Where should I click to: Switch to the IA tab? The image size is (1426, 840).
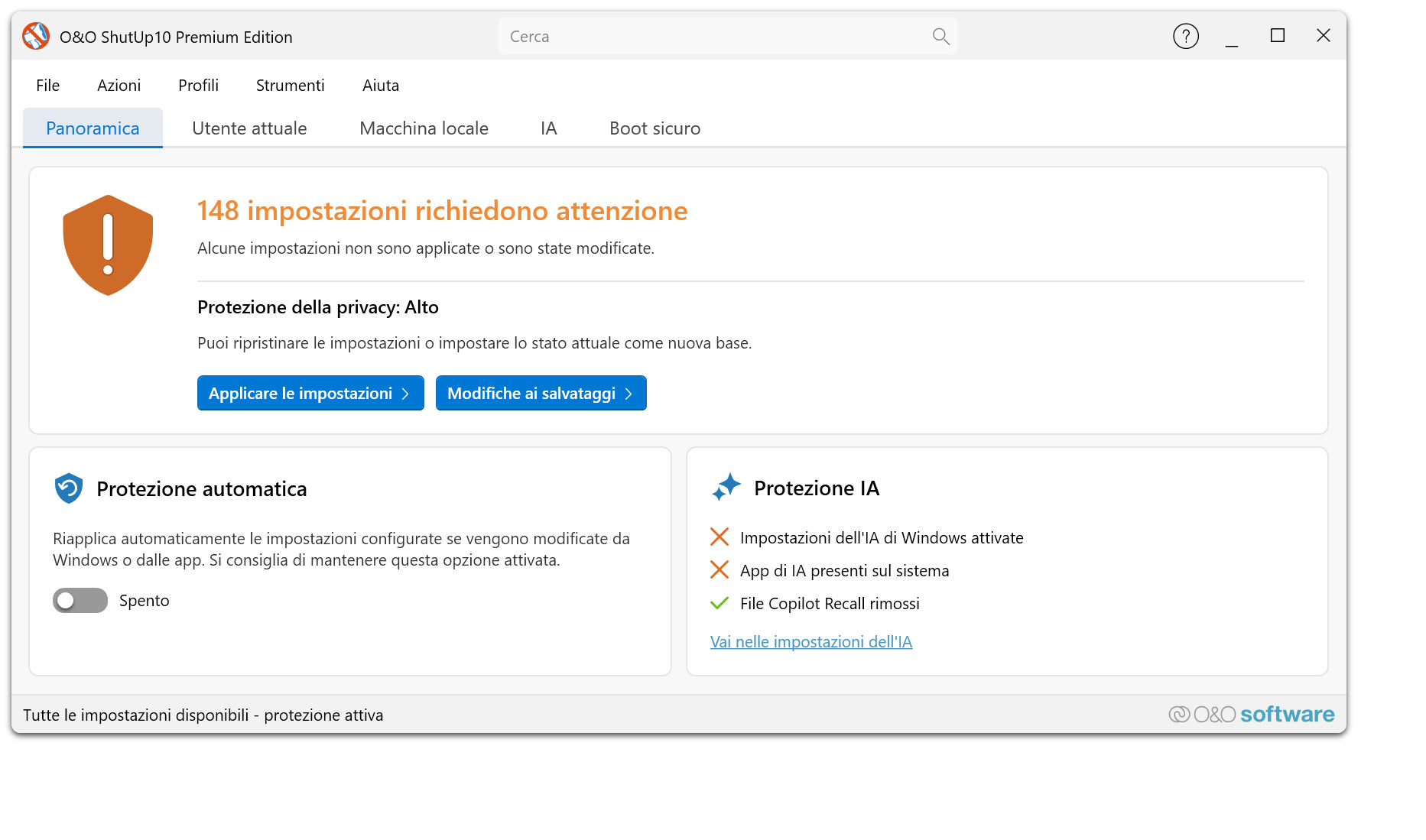548,128
